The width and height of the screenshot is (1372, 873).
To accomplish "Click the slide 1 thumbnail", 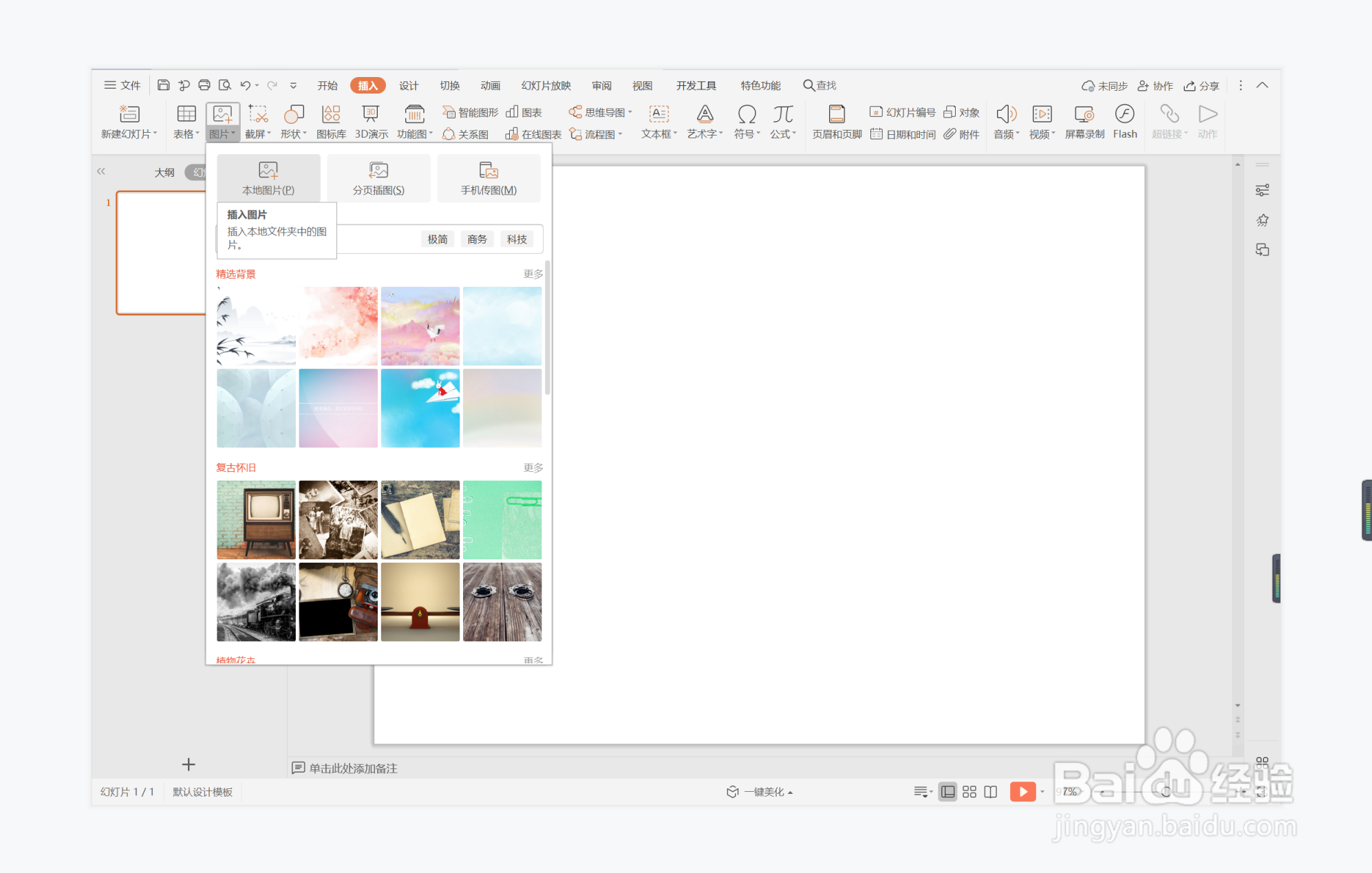I will [161, 252].
